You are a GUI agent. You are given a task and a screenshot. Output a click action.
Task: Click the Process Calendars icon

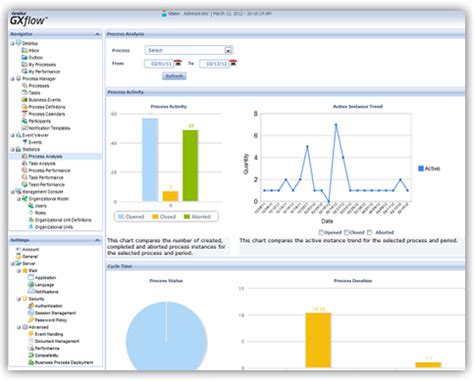[x=24, y=114]
